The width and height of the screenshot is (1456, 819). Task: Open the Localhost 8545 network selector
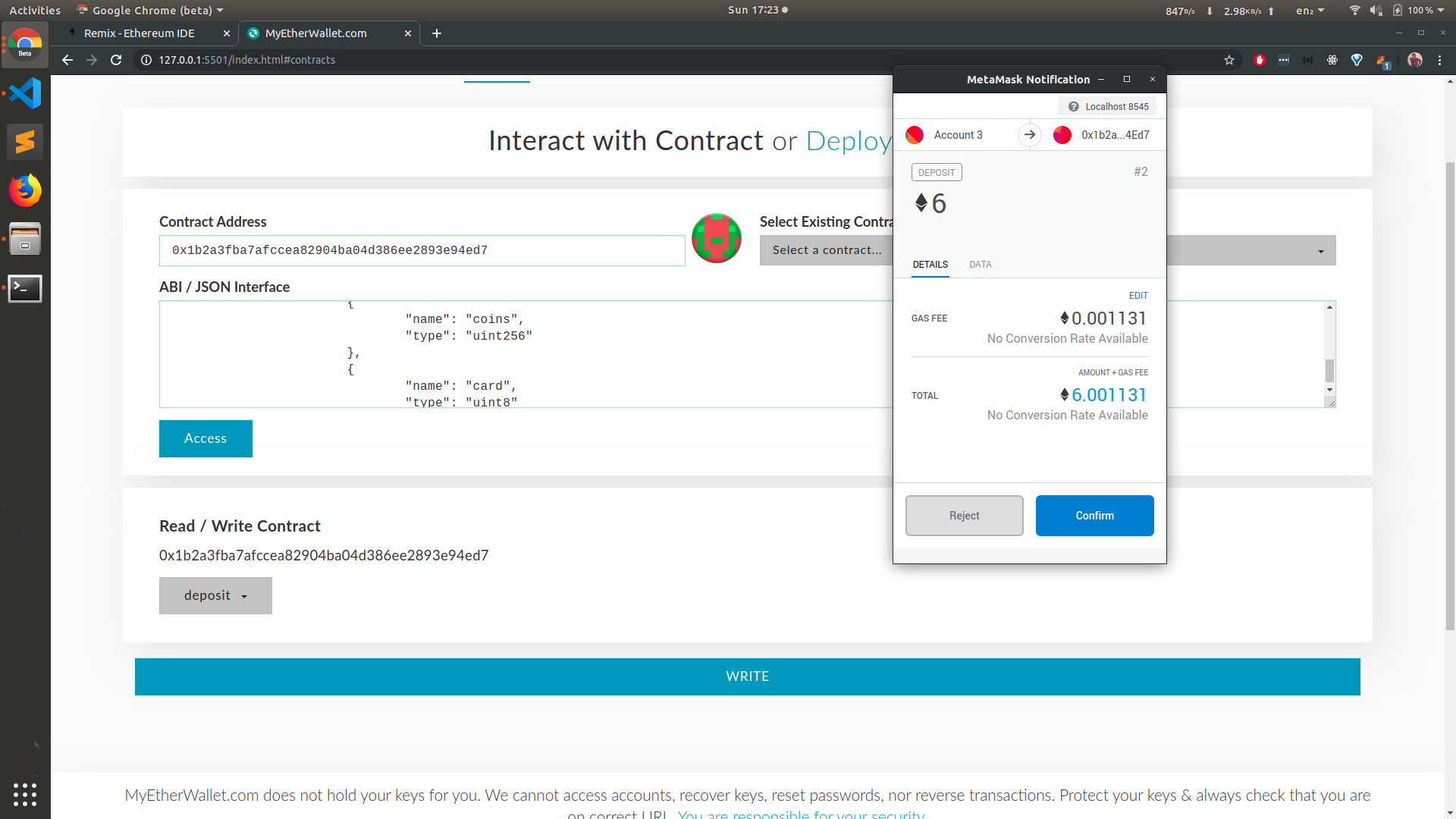tap(1108, 107)
